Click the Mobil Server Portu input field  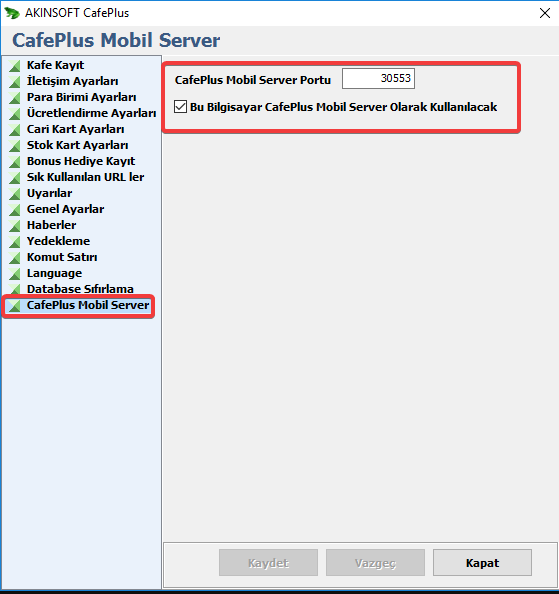[x=378, y=78]
